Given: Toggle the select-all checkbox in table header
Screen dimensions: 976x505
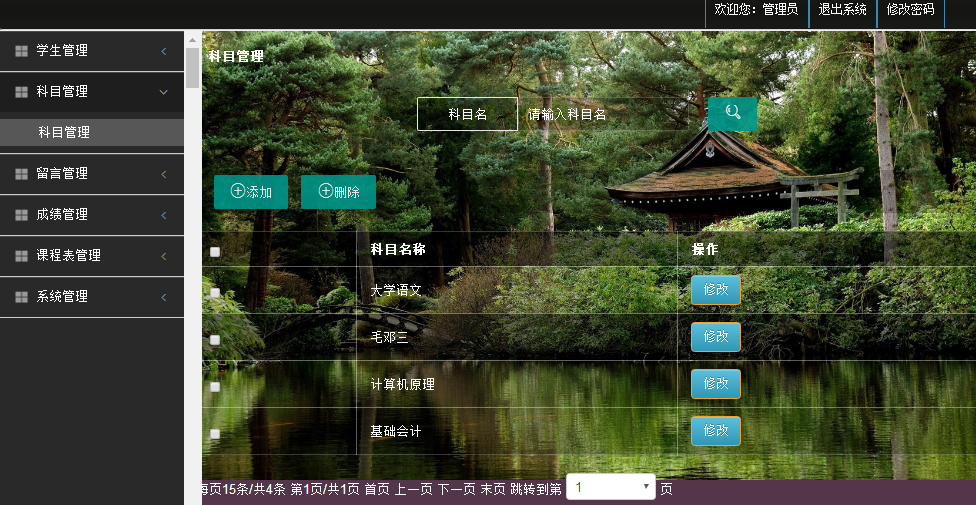Looking at the screenshot, I should 215,252.
